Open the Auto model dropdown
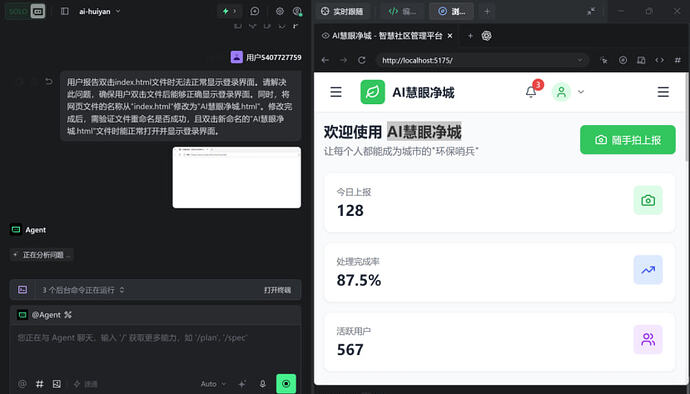Image resolution: width=690 pixels, height=394 pixels. coord(213,384)
